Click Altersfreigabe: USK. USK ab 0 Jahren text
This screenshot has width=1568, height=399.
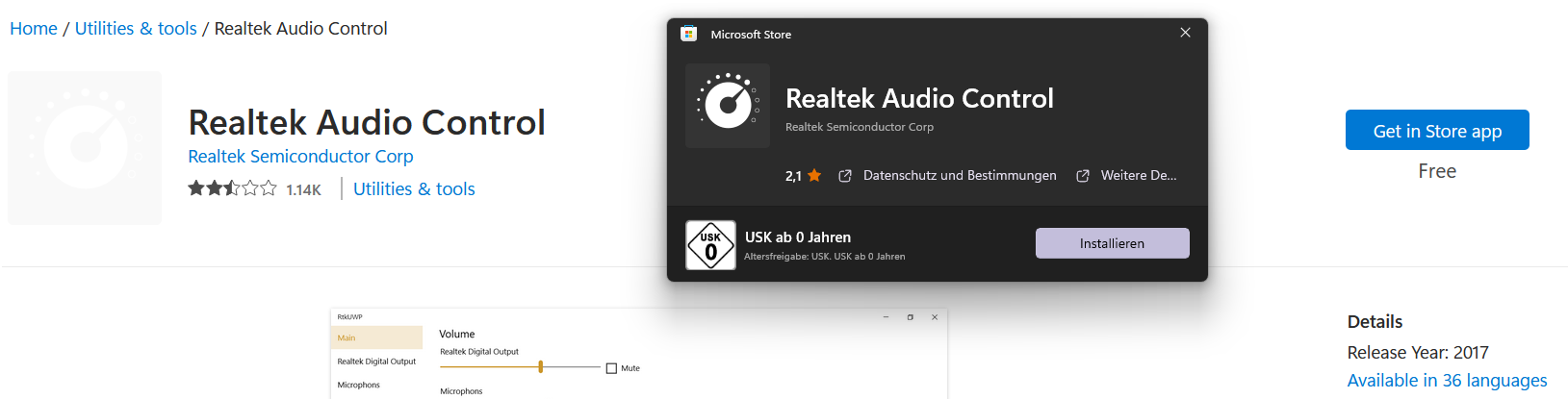pyautogui.click(x=825, y=257)
